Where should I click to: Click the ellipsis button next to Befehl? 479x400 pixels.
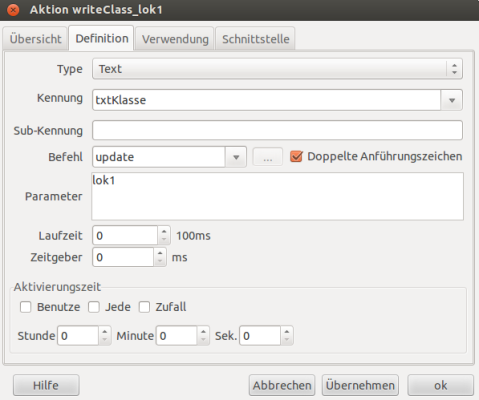[268, 157]
